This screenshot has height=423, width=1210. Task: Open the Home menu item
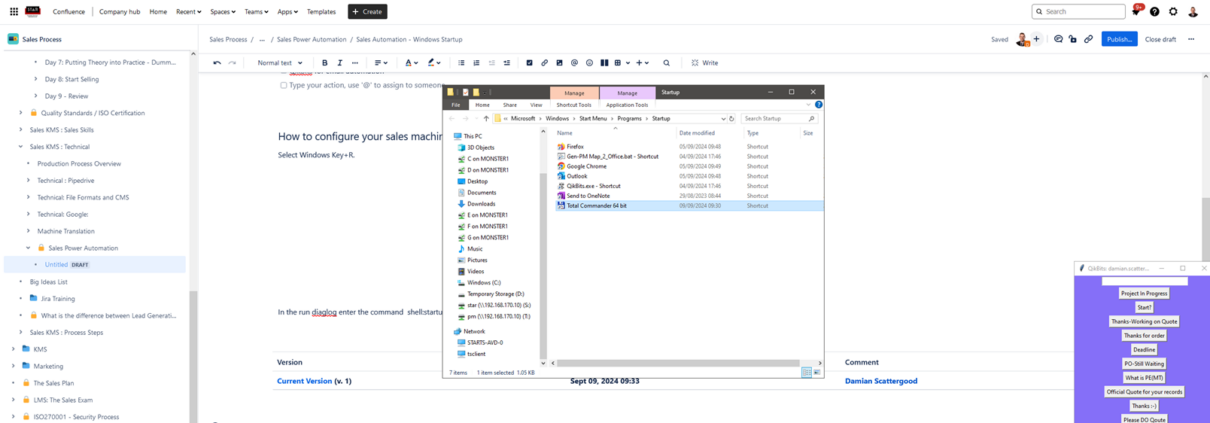point(158,12)
